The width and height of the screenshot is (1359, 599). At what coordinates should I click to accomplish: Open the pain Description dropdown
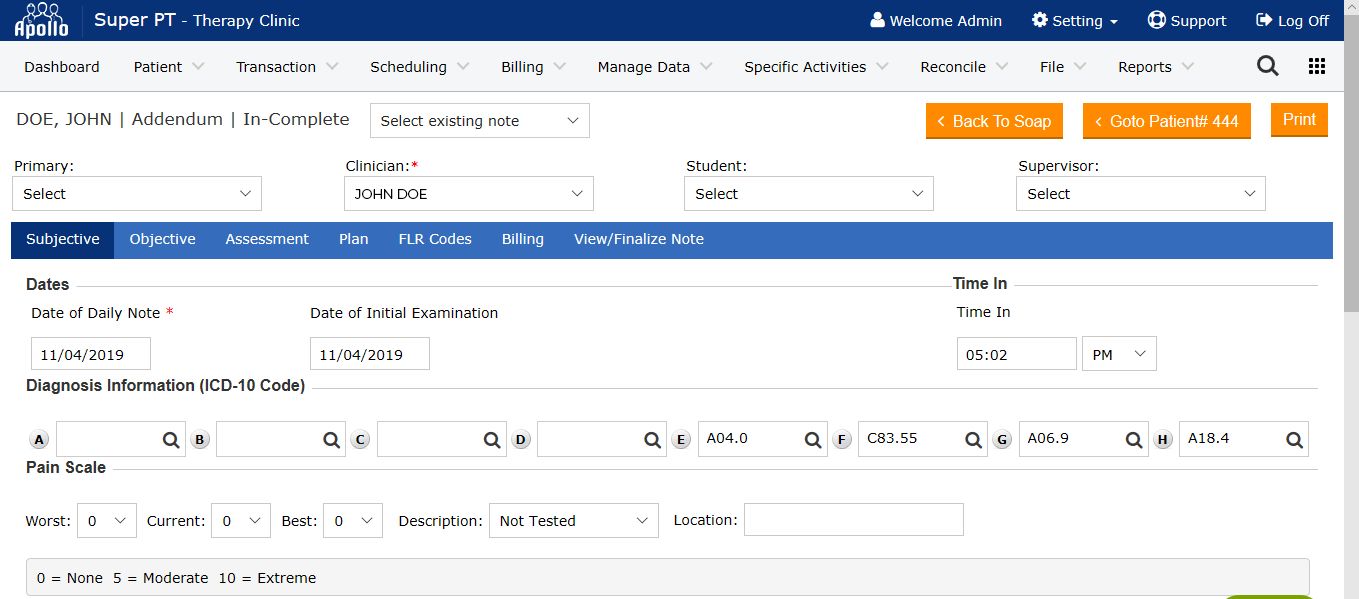pos(573,520)
